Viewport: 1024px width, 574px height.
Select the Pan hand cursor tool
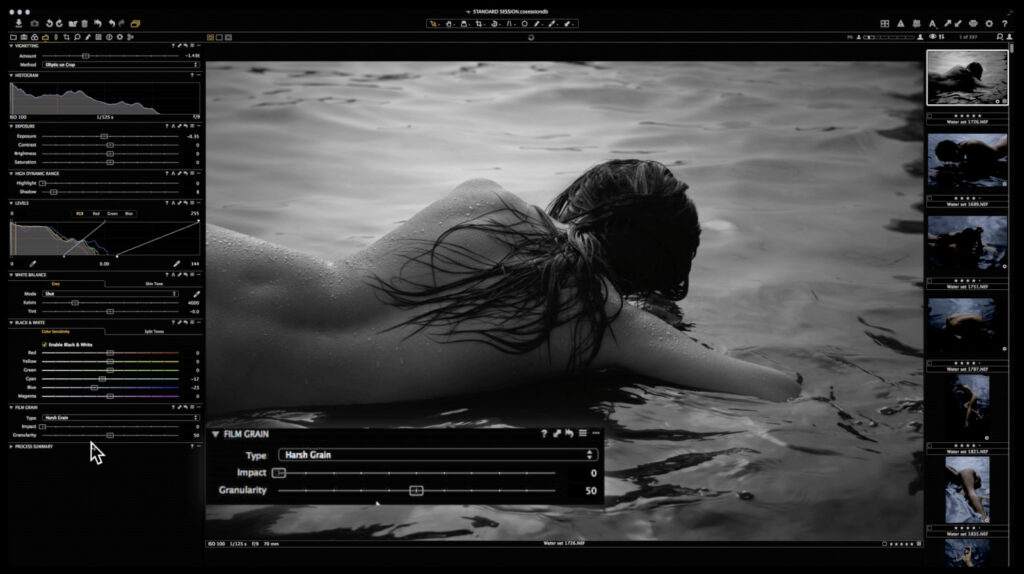[x=449, y=24]
